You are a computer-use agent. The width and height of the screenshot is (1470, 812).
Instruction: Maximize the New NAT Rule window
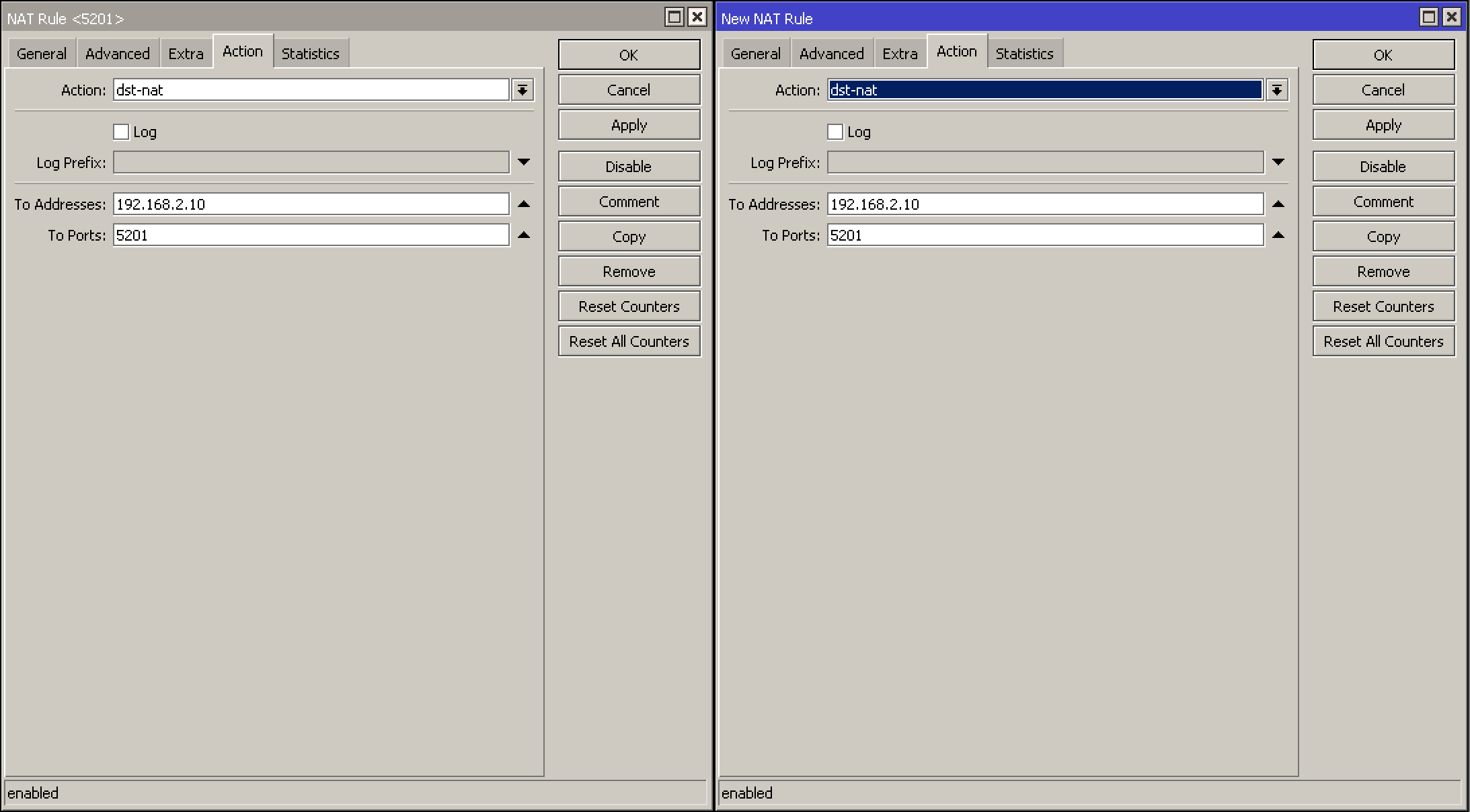click(1429, 17)
